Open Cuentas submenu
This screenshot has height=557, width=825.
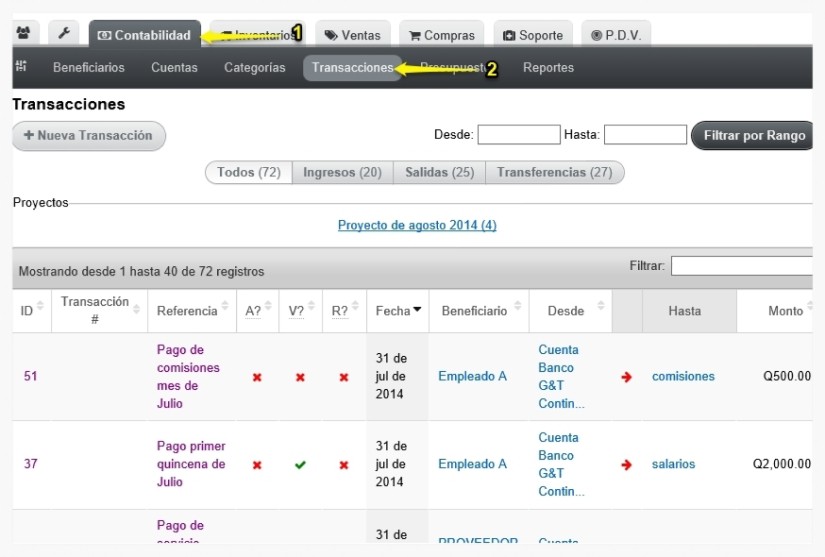pyautogui.click(x=174, y=67)
